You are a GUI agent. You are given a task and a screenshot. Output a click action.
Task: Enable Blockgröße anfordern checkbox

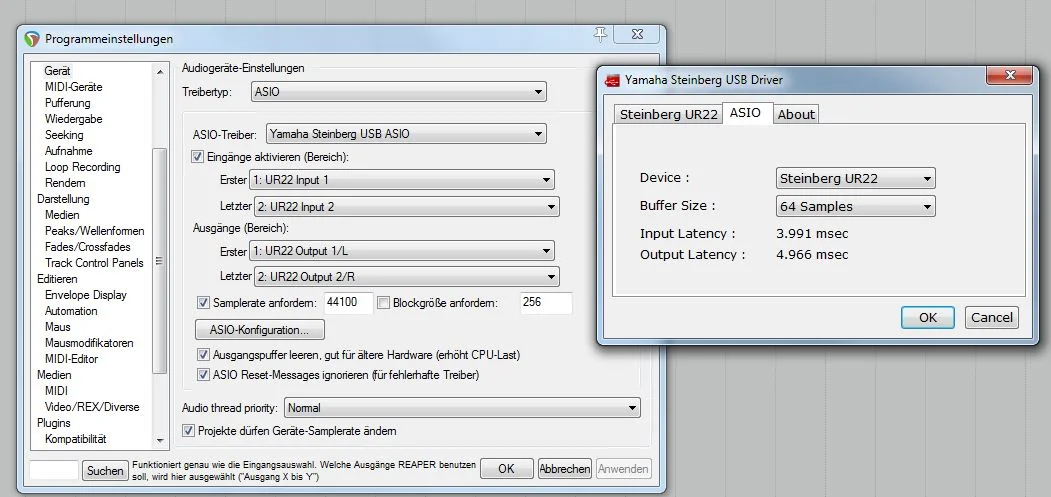pyautogui.click(x=383, y=302)
